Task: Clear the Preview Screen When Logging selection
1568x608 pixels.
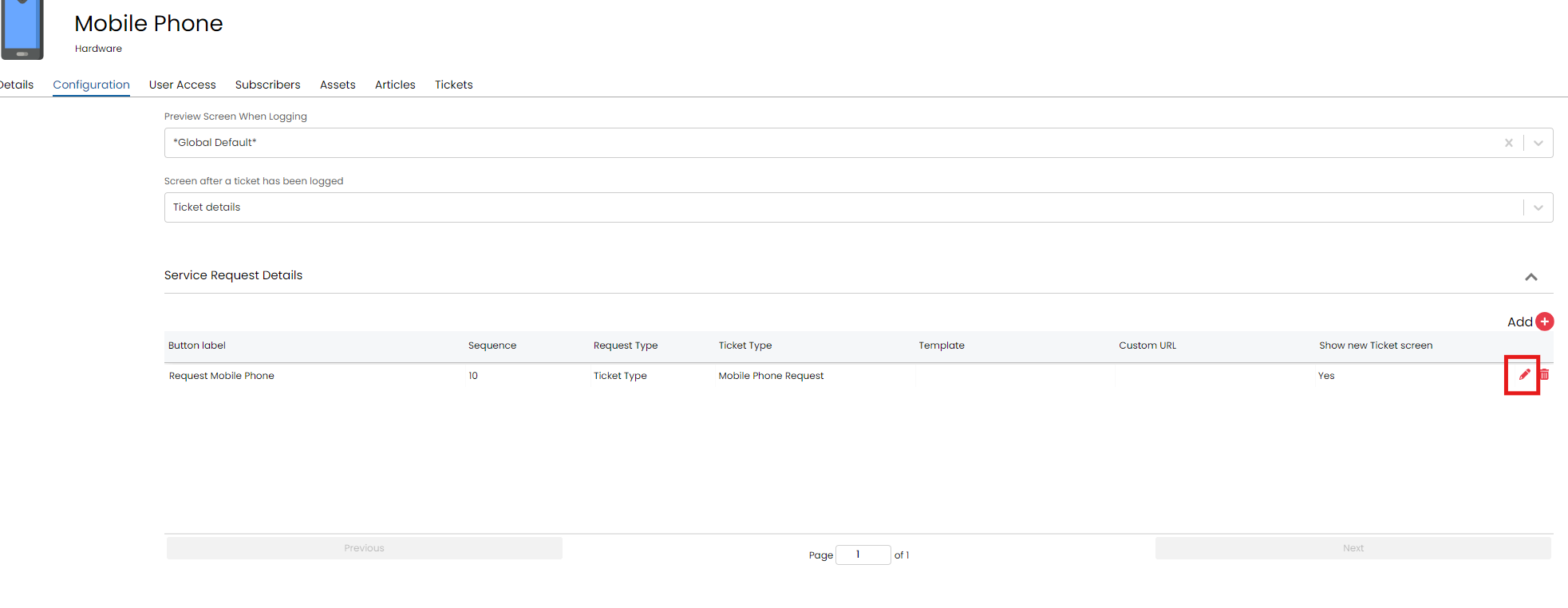Action: [1508, 143]
